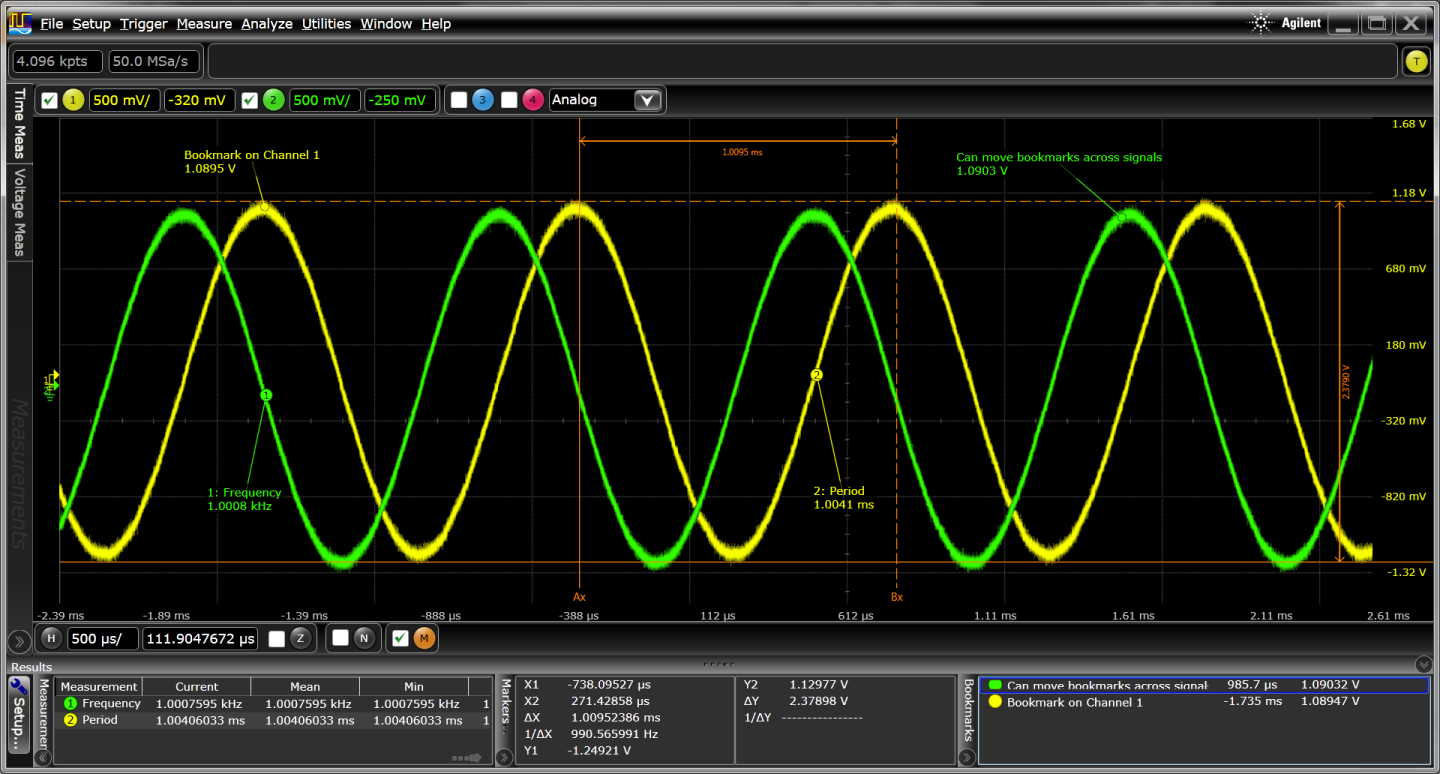Click the Setup... button in Results
This screenshot has height=774, width=1440.
tap(18, 714)
